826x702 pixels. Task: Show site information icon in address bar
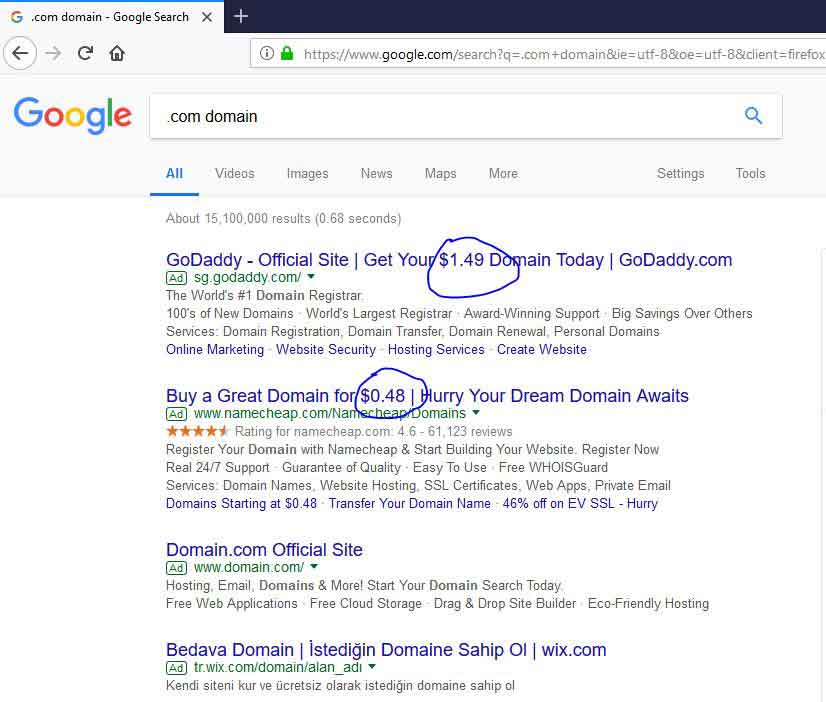[267, 53]
